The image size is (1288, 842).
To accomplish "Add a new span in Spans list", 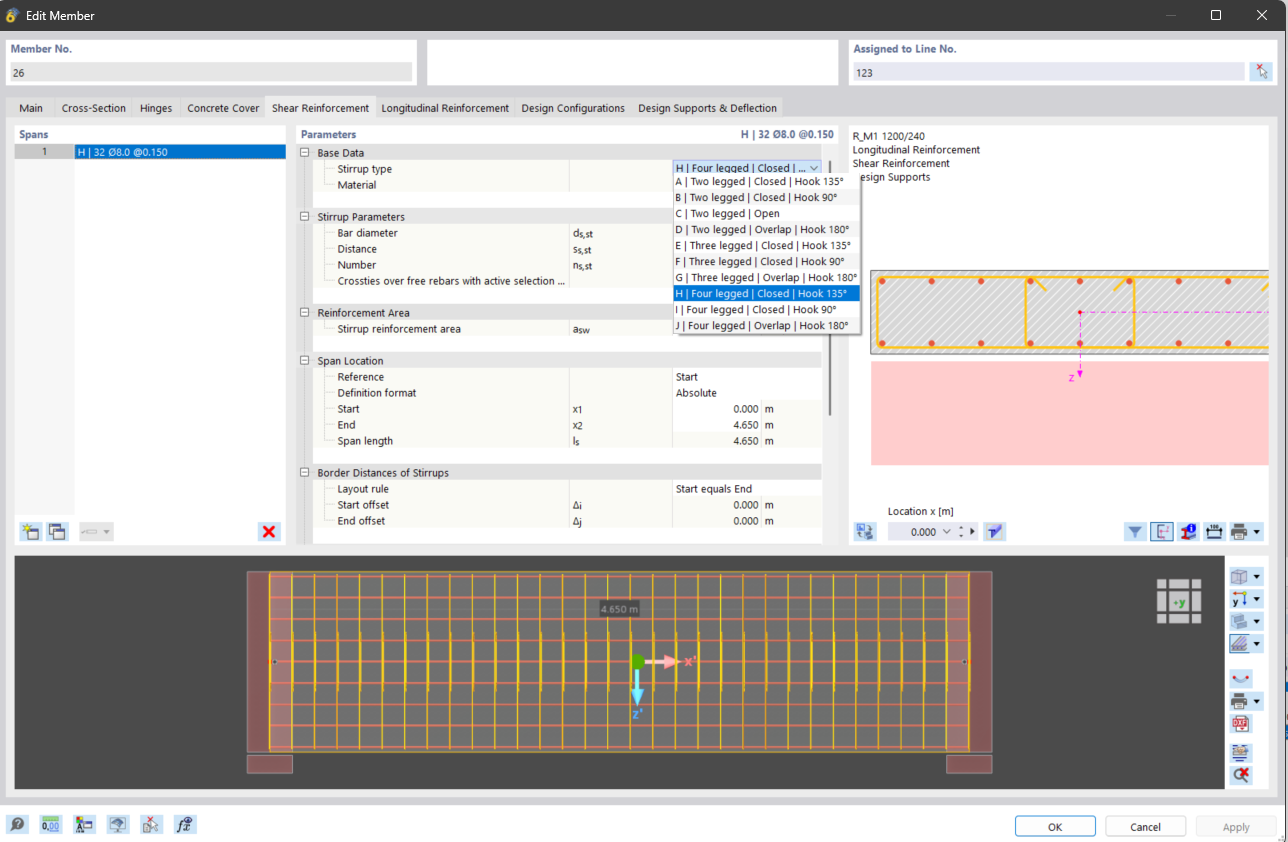I will pos(30,532).
